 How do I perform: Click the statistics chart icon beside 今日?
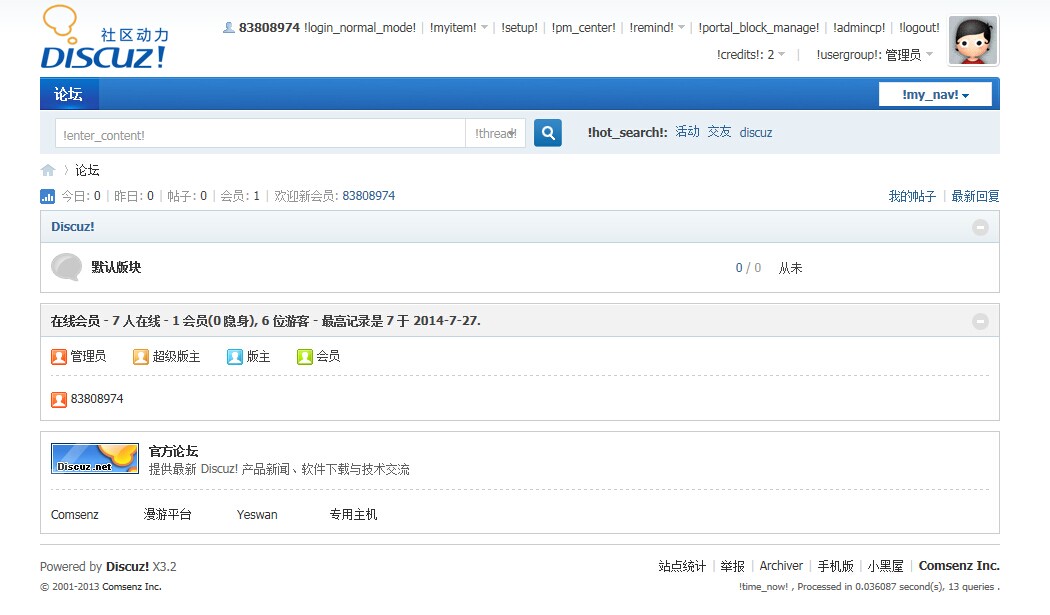pyautogui.click(x=47, y=196)
